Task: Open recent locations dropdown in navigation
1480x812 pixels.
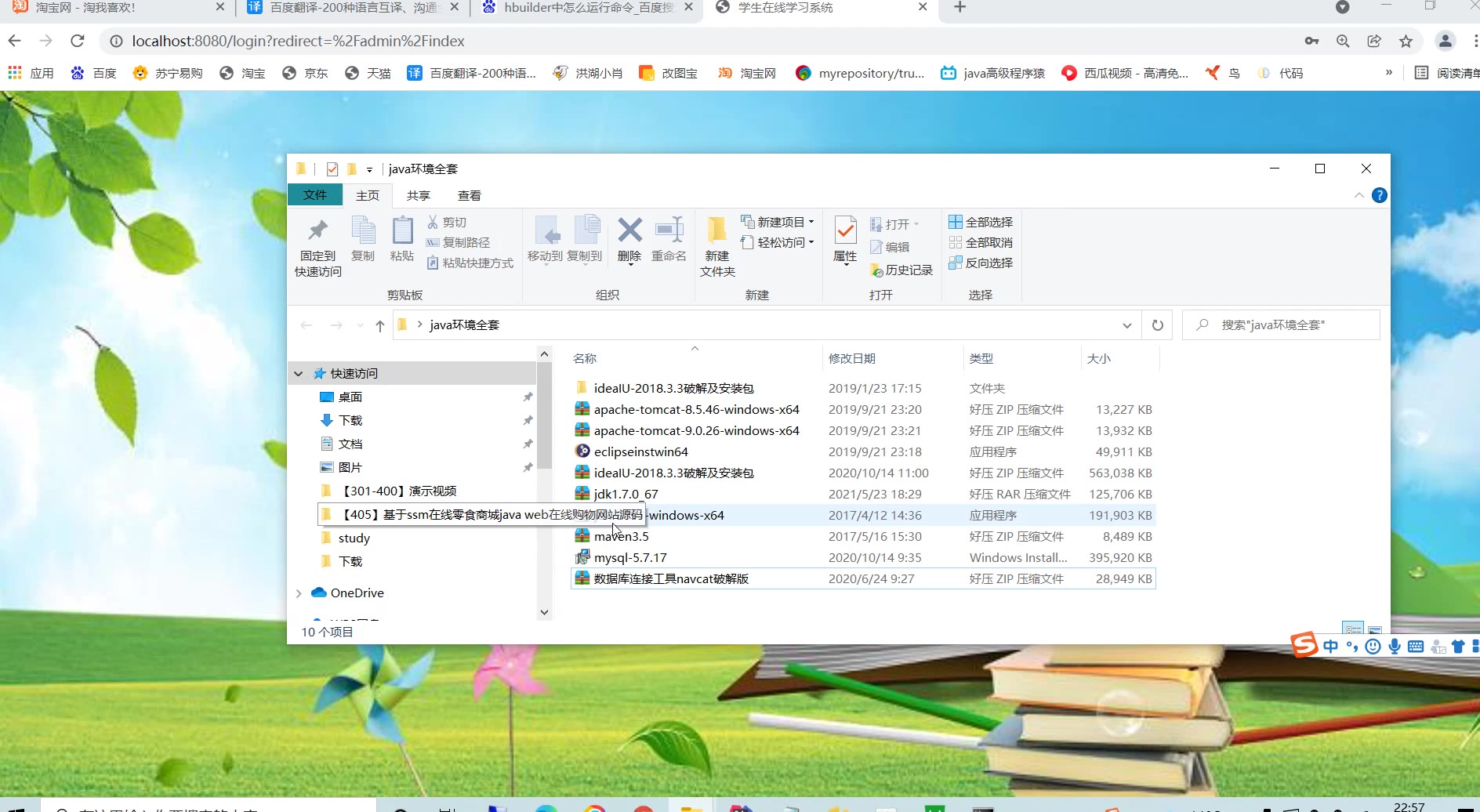Action: pyautogui.click(x=360, y=325)
